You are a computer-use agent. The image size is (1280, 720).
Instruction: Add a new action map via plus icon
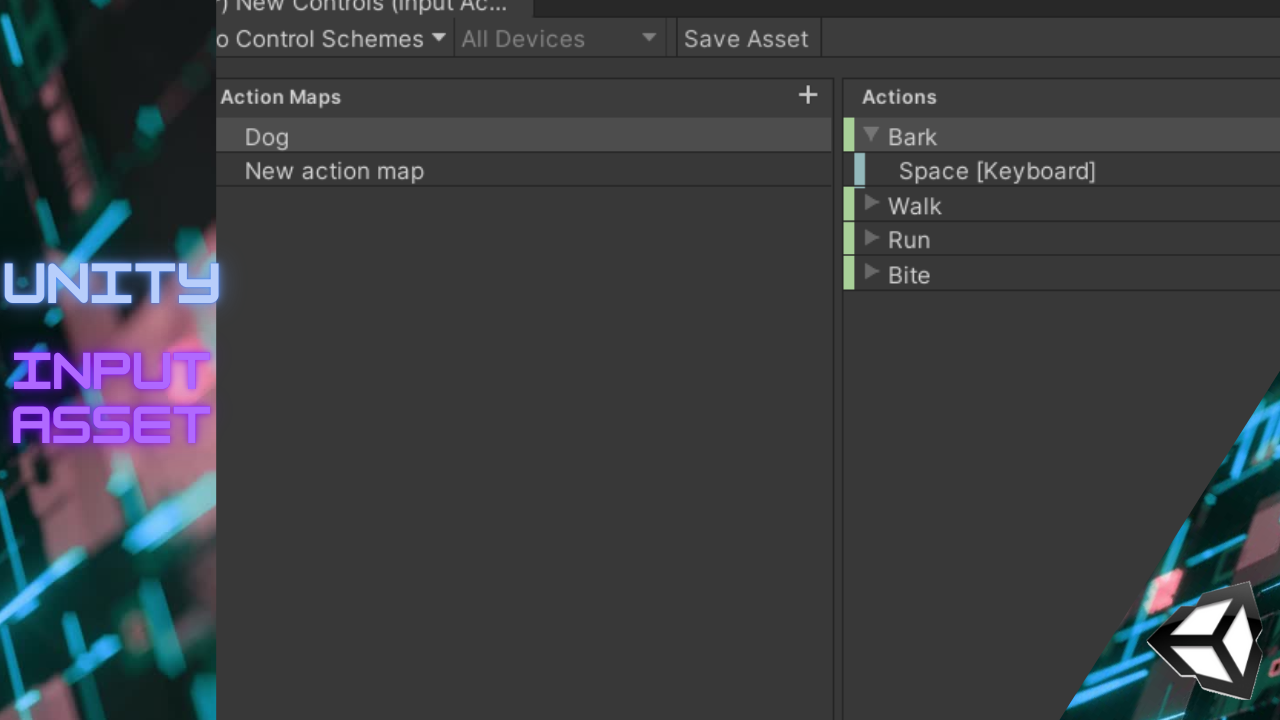808,95
